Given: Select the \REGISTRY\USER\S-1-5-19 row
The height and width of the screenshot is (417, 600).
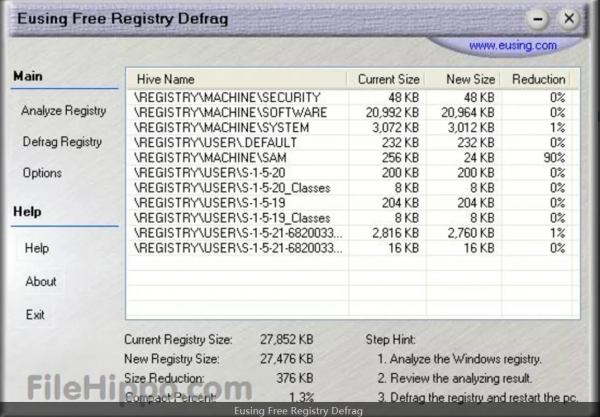Looking at the screenshot, I should tap(352, 203).
